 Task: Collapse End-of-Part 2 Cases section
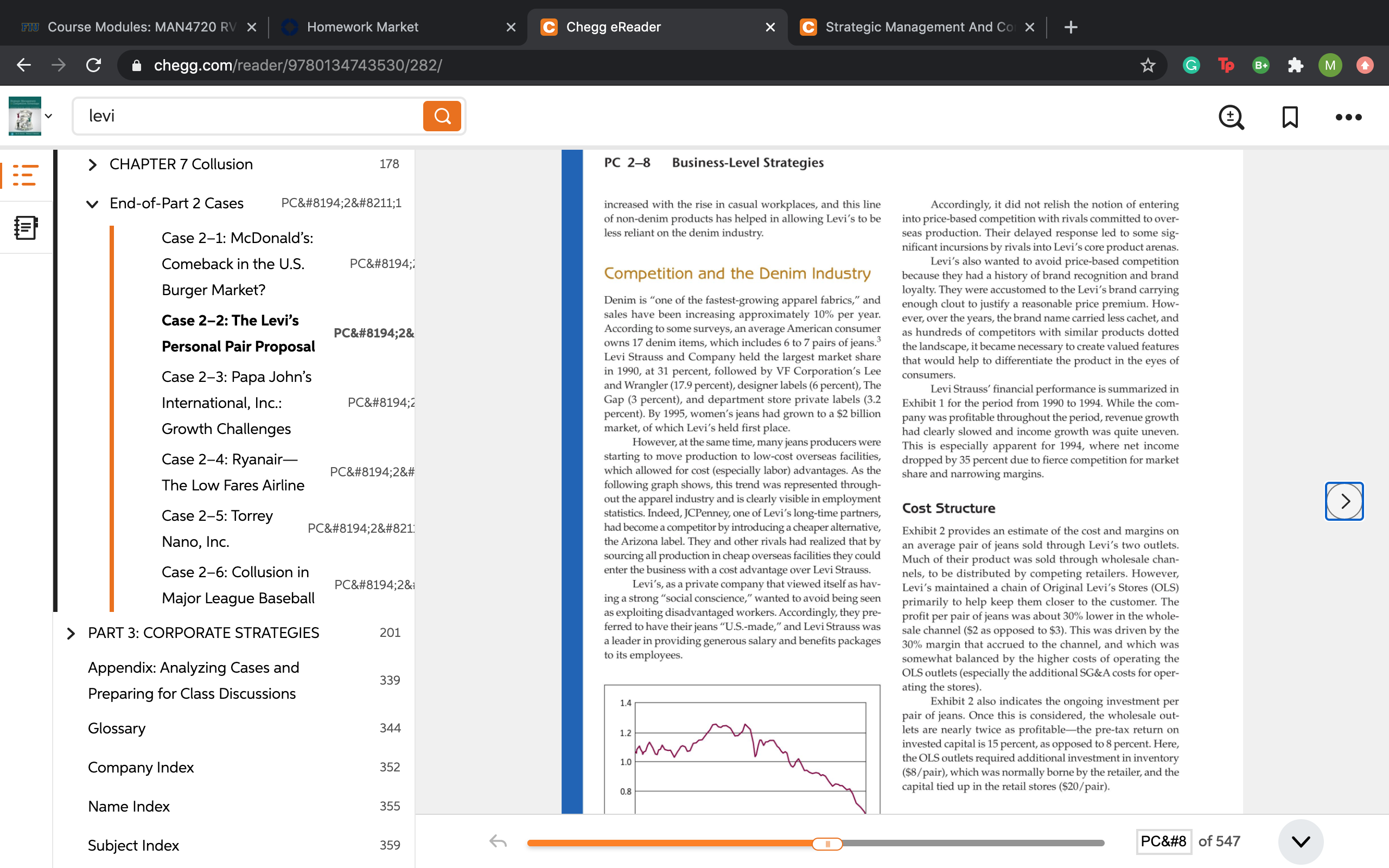pyautogui.click(x=92, y=204)
